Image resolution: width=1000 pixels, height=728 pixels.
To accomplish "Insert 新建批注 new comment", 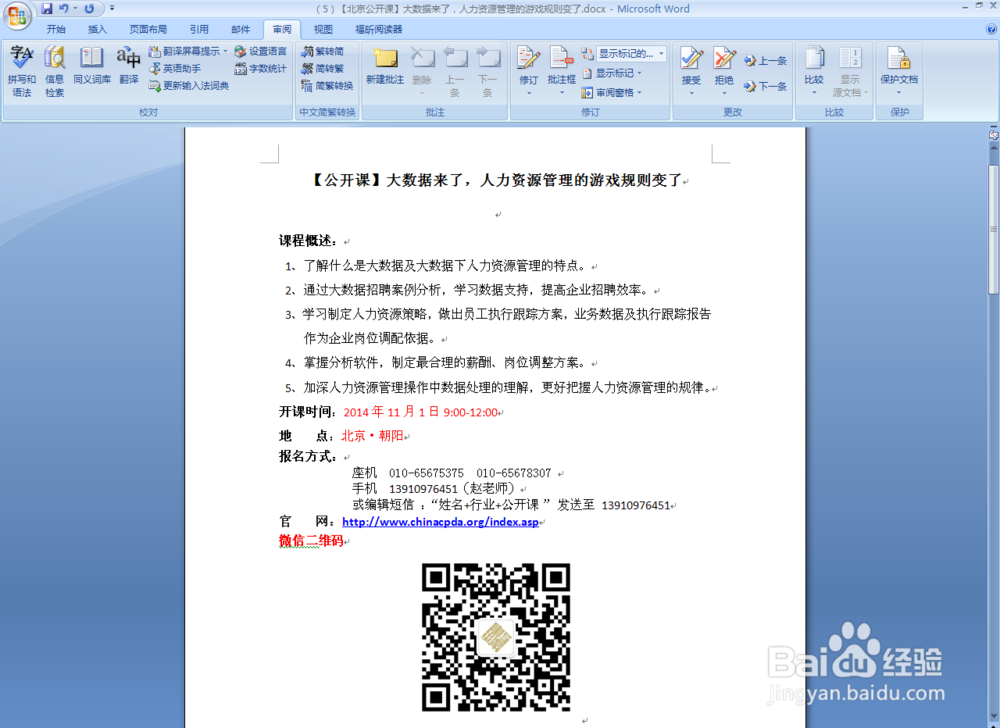I will [385, 66].
